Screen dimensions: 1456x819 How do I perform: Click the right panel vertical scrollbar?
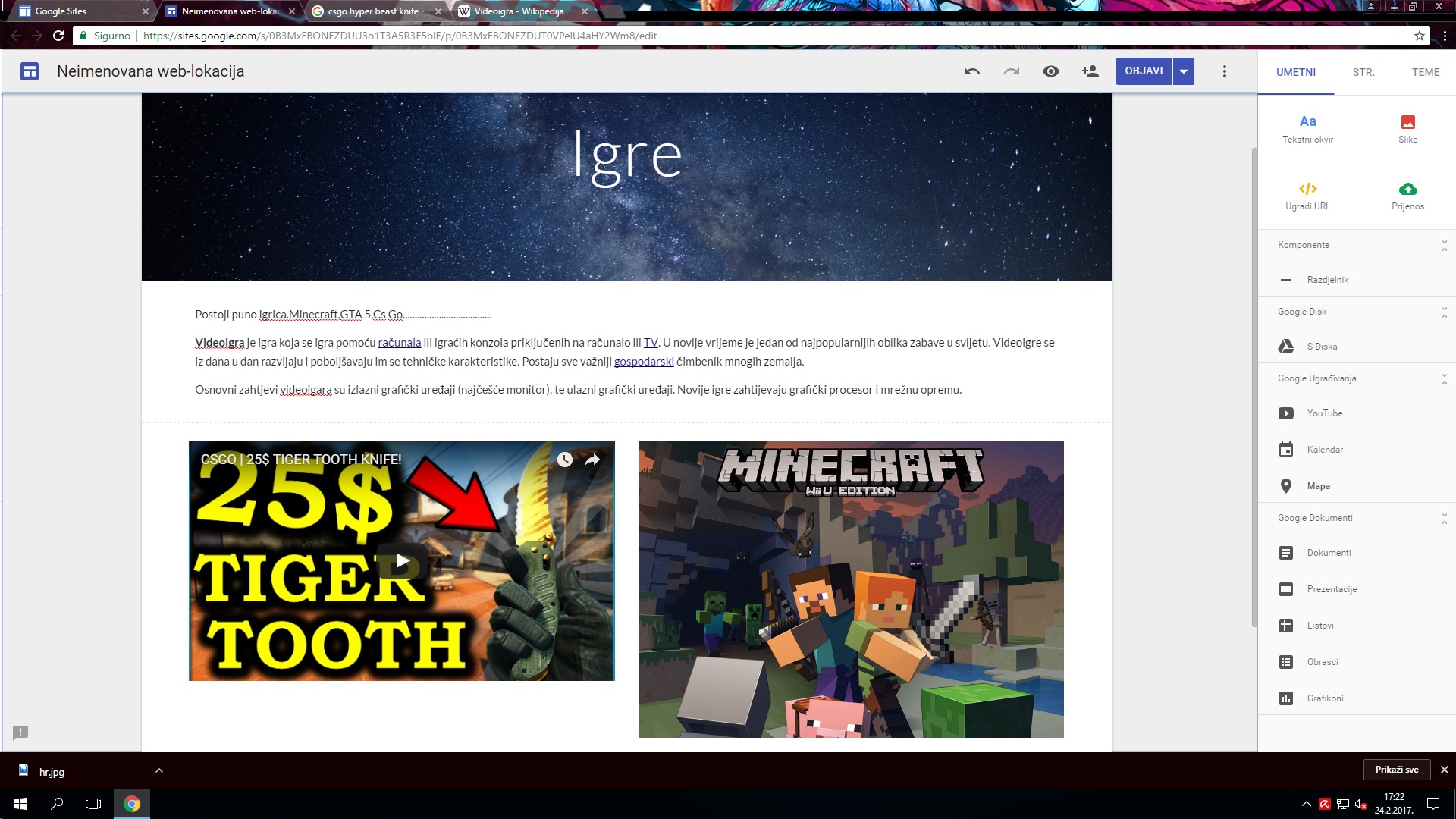(x=1254, y=387)
